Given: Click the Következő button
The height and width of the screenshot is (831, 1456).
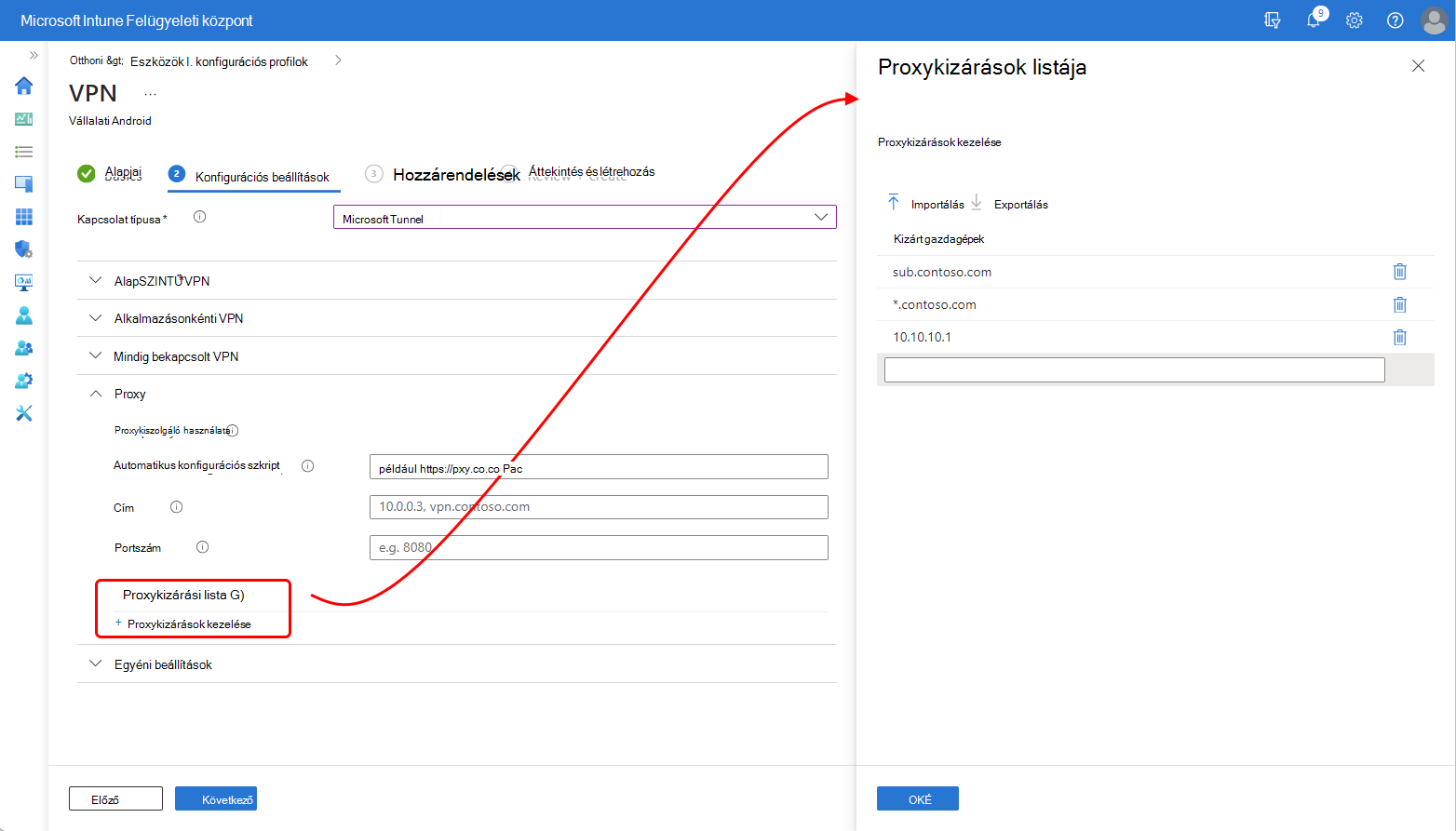Looking at the screenshot, I should pos(216,798).
